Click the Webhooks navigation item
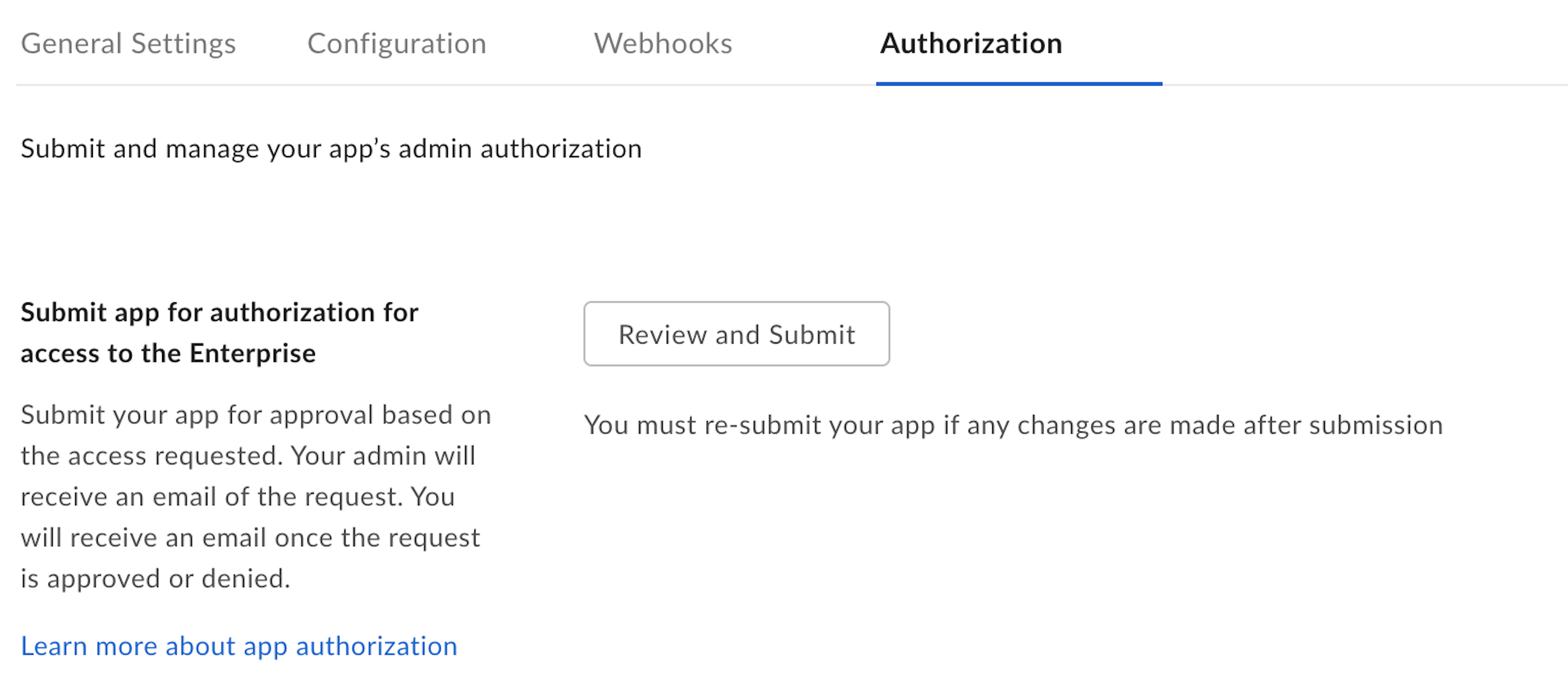 (x=663, y=43)
